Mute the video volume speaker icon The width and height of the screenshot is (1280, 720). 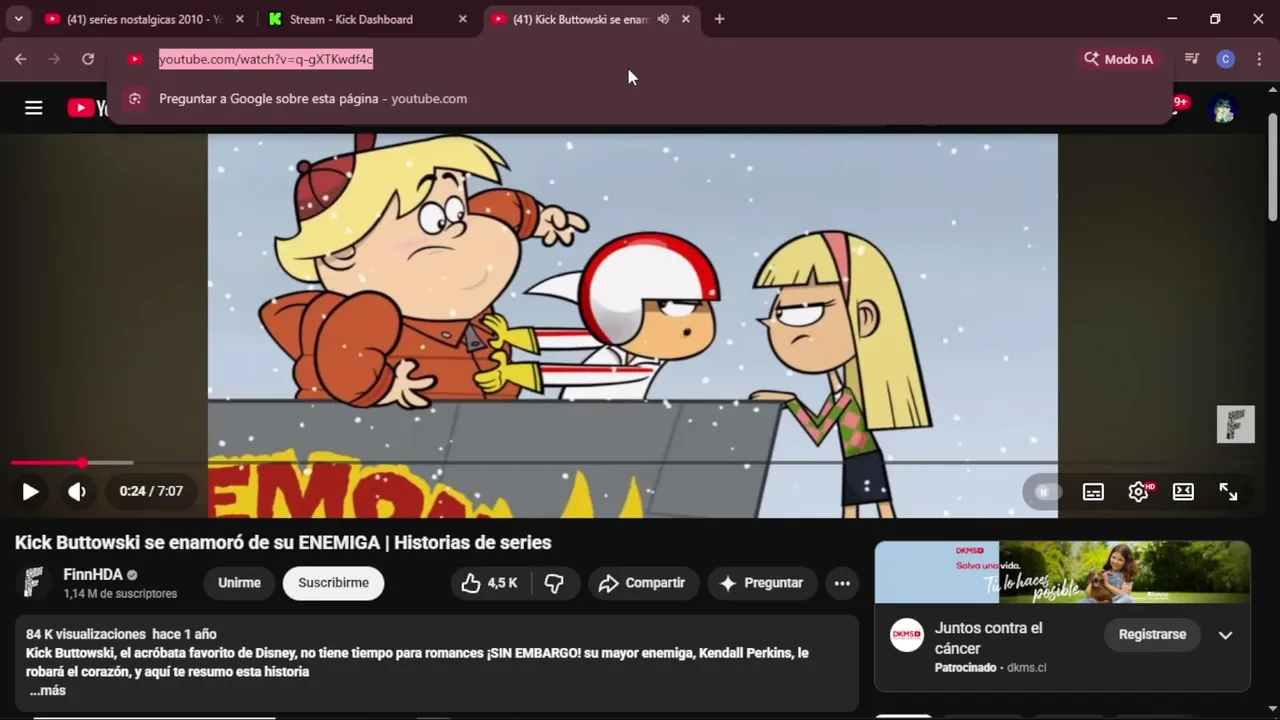pos(77,491)
